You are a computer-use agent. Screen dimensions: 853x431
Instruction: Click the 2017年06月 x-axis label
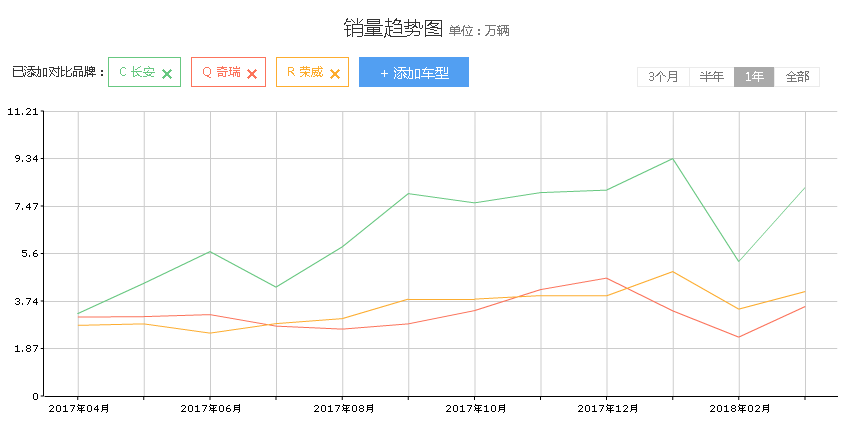211,408
